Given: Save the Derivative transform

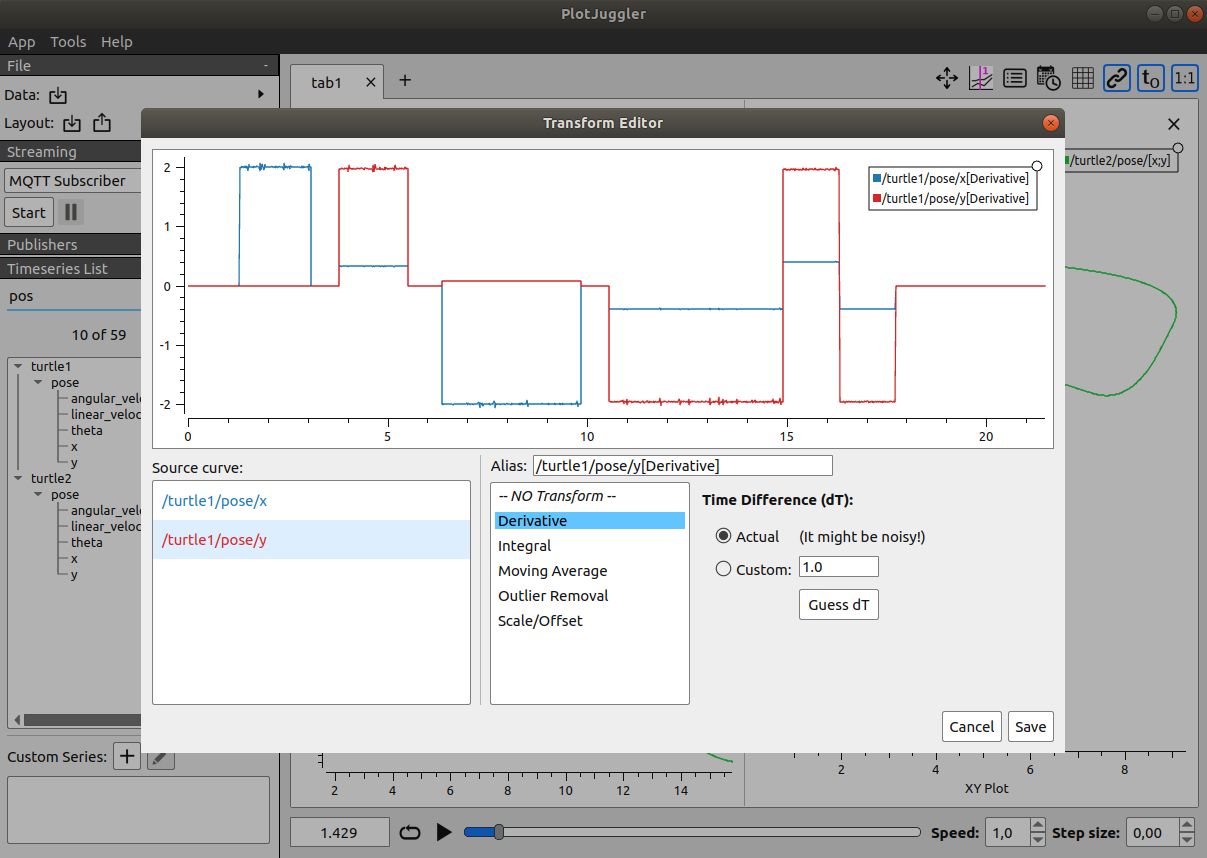Looking at the screenshot, I should (1030, 726).
